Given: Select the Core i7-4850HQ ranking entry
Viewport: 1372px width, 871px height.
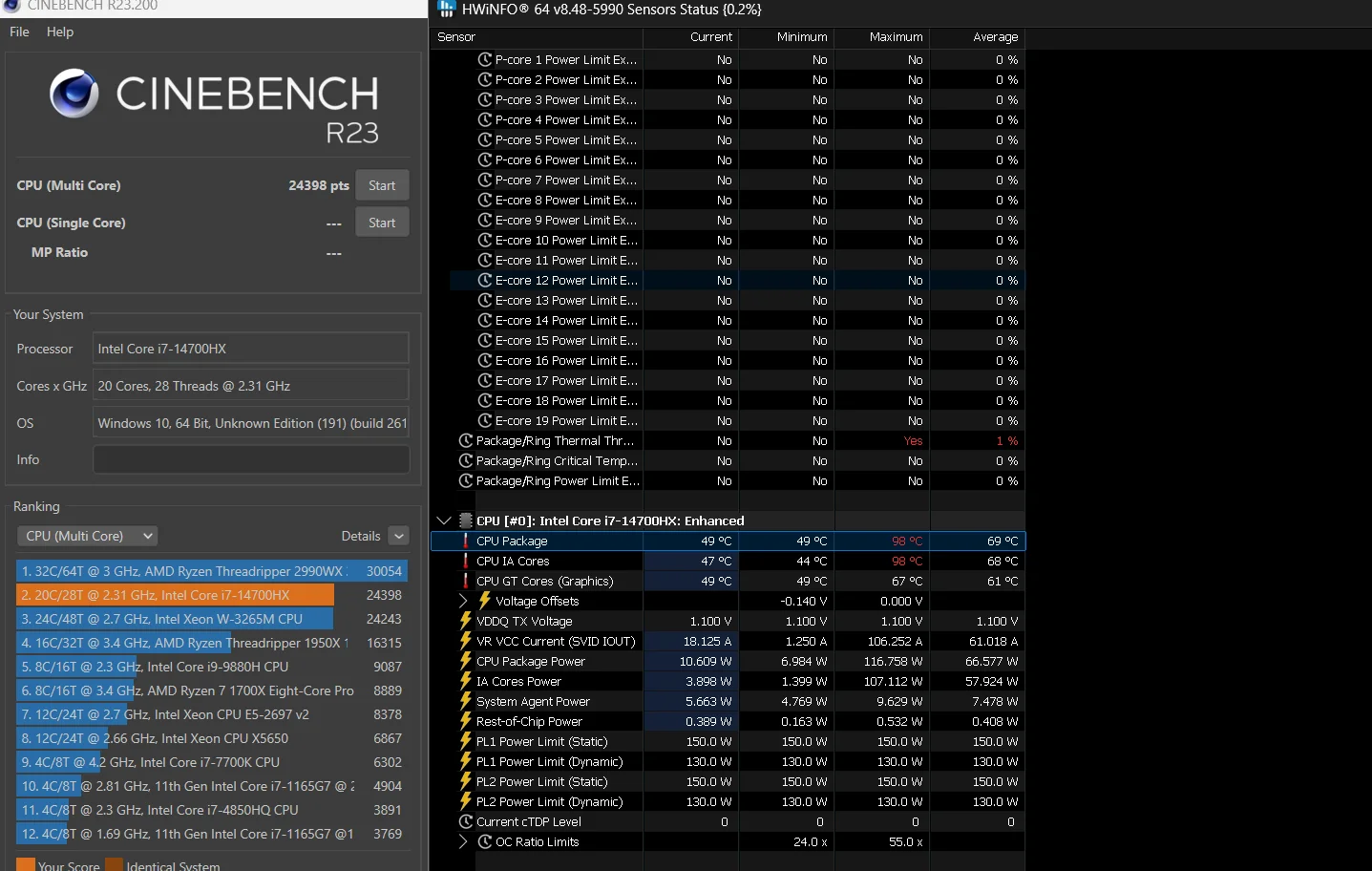Looking at the screenshot, I should point(212,810).
